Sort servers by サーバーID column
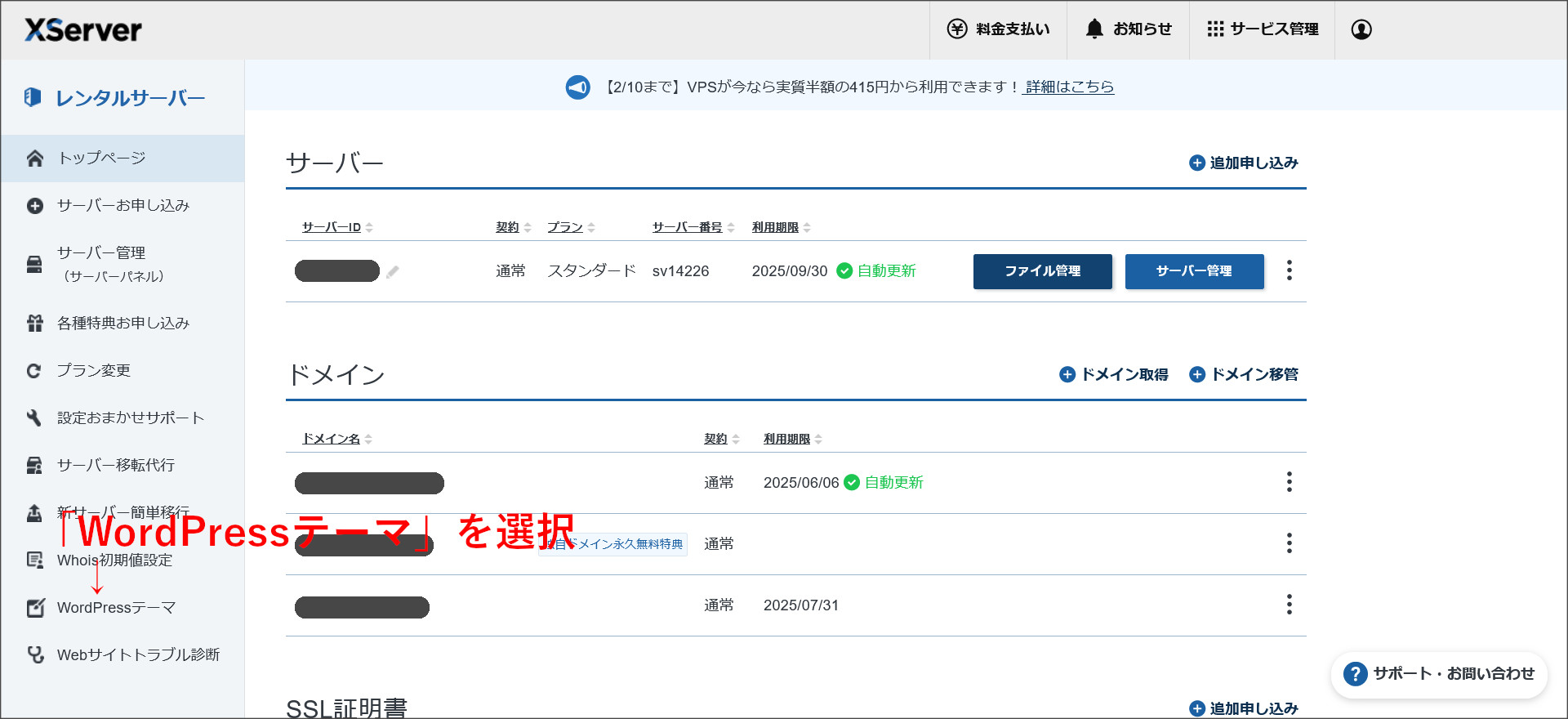Image resolution: width=1568 pixels, height=719 pixels. pos(337,227)
